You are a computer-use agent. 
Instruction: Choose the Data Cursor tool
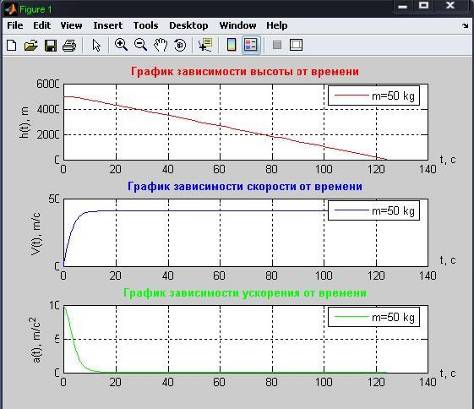[205, 45]
